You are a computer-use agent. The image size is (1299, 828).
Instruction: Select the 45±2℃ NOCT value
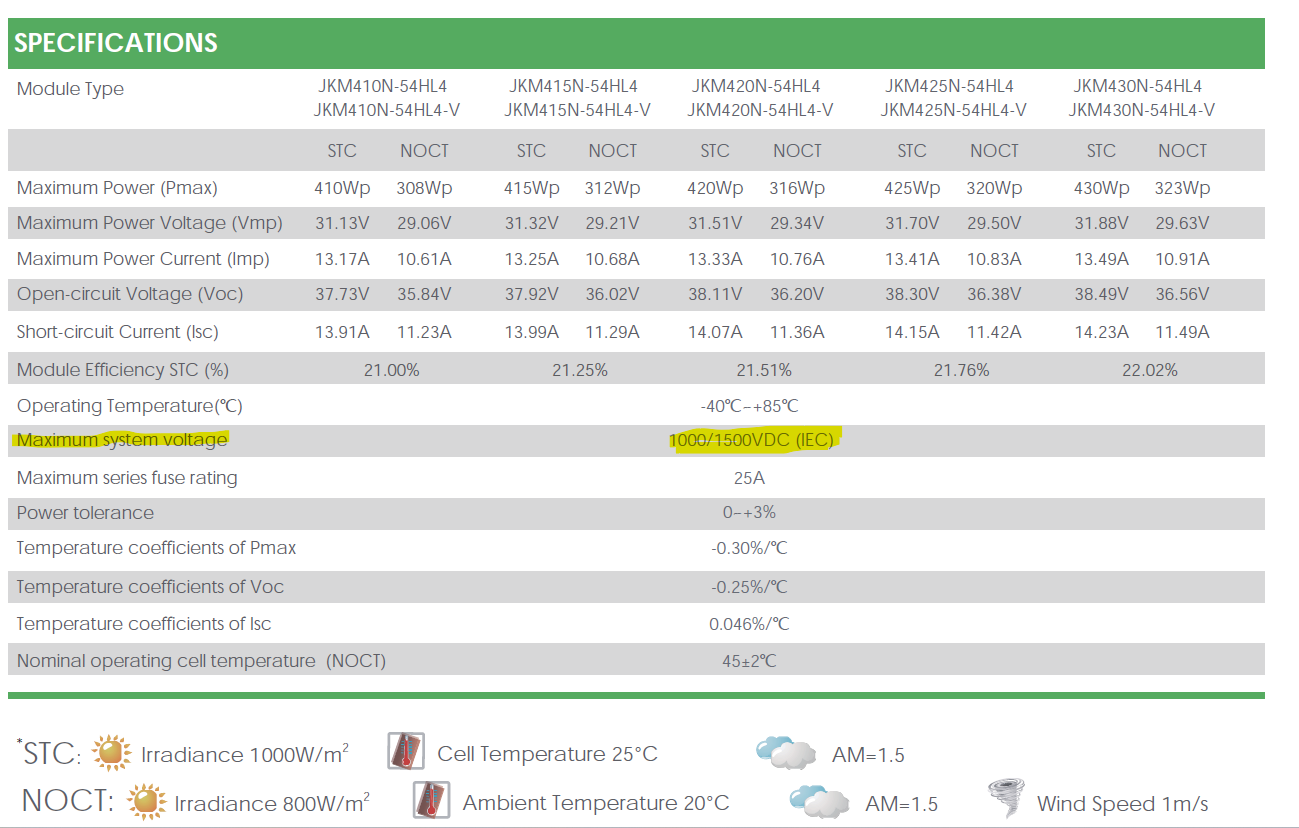pyautogui.click(x=750, y=661)
